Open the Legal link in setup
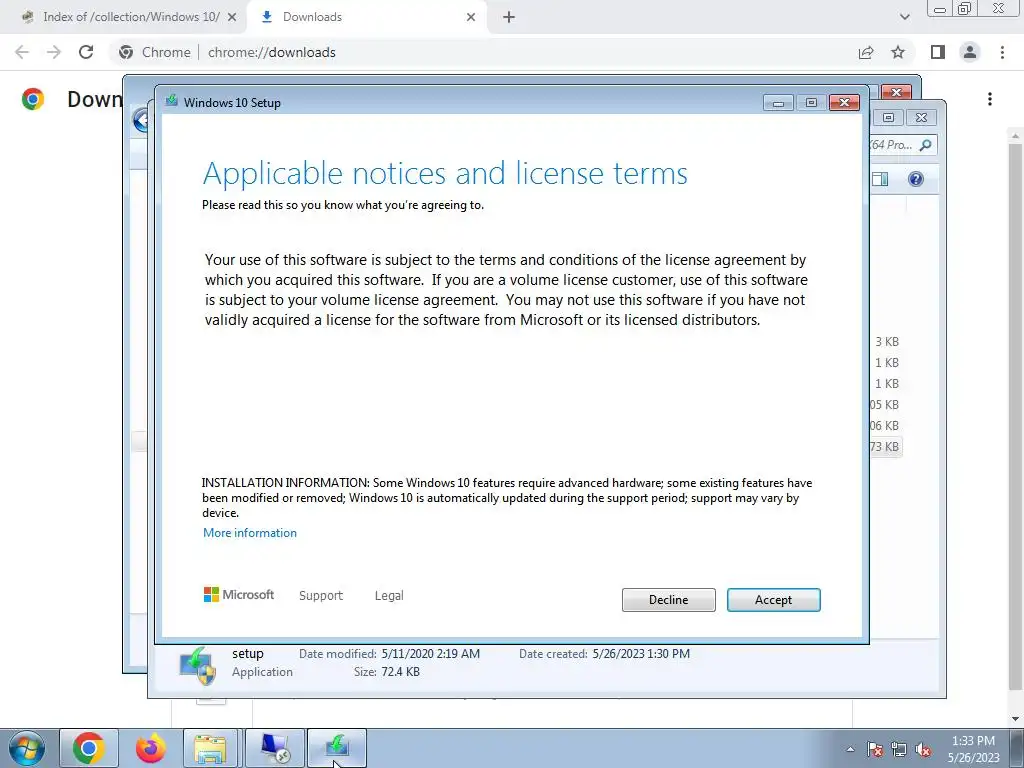Viewport: 1024px width, 768px height. (x=389, y=596)
